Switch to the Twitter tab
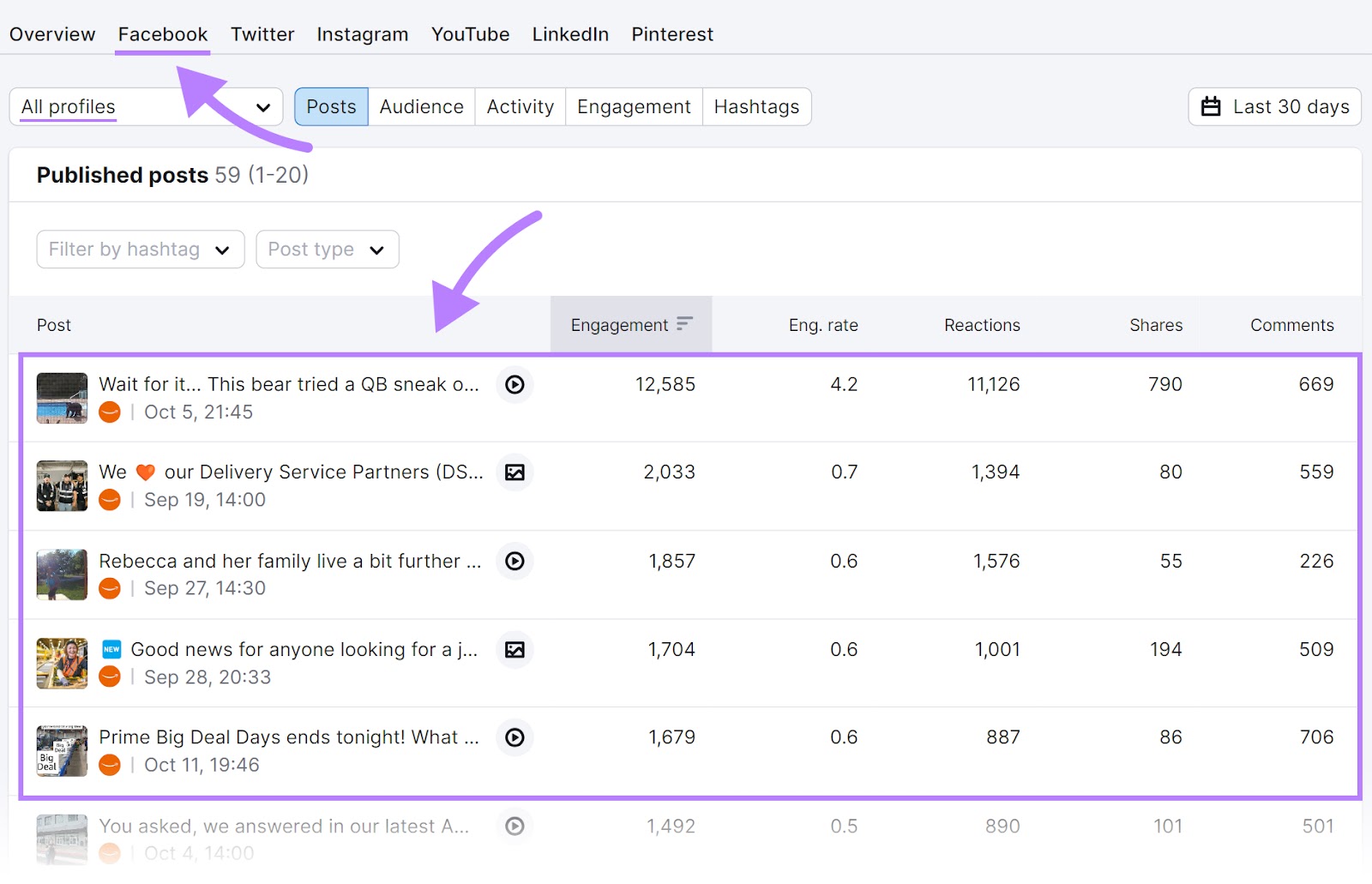This screenshot has height=884, width=1372. 262,34
